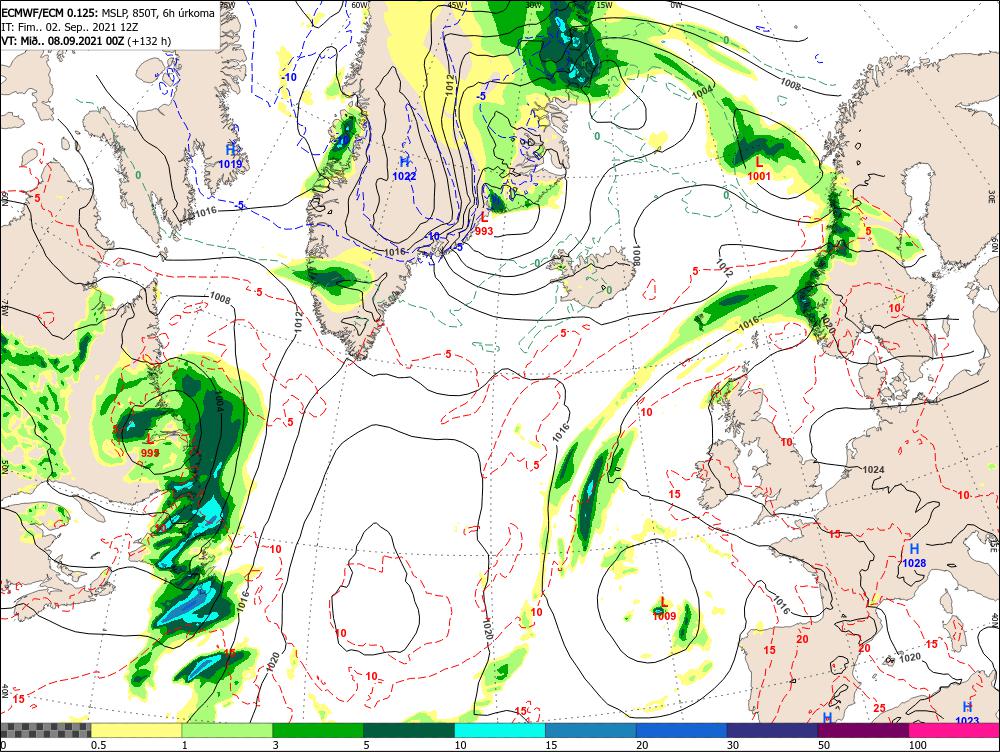Click the purple 50–100 mm legend swatch
Viewport: 1000px width, 752px height.
click(x=864, y=730)
